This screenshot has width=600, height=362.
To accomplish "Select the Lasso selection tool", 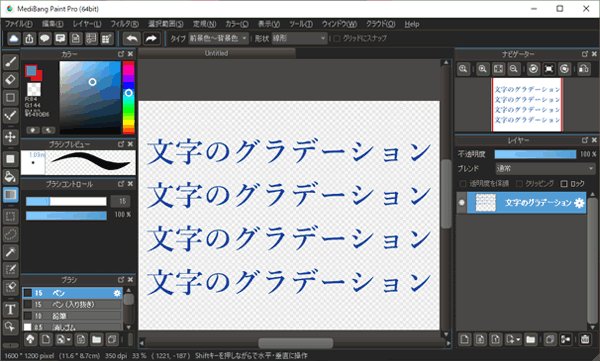I will [10, 234].
